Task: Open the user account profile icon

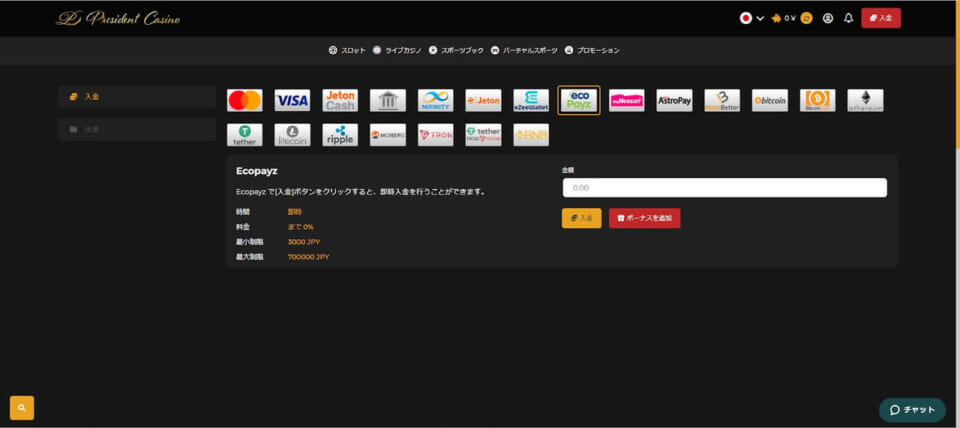Action: click(x=828, y=18)
